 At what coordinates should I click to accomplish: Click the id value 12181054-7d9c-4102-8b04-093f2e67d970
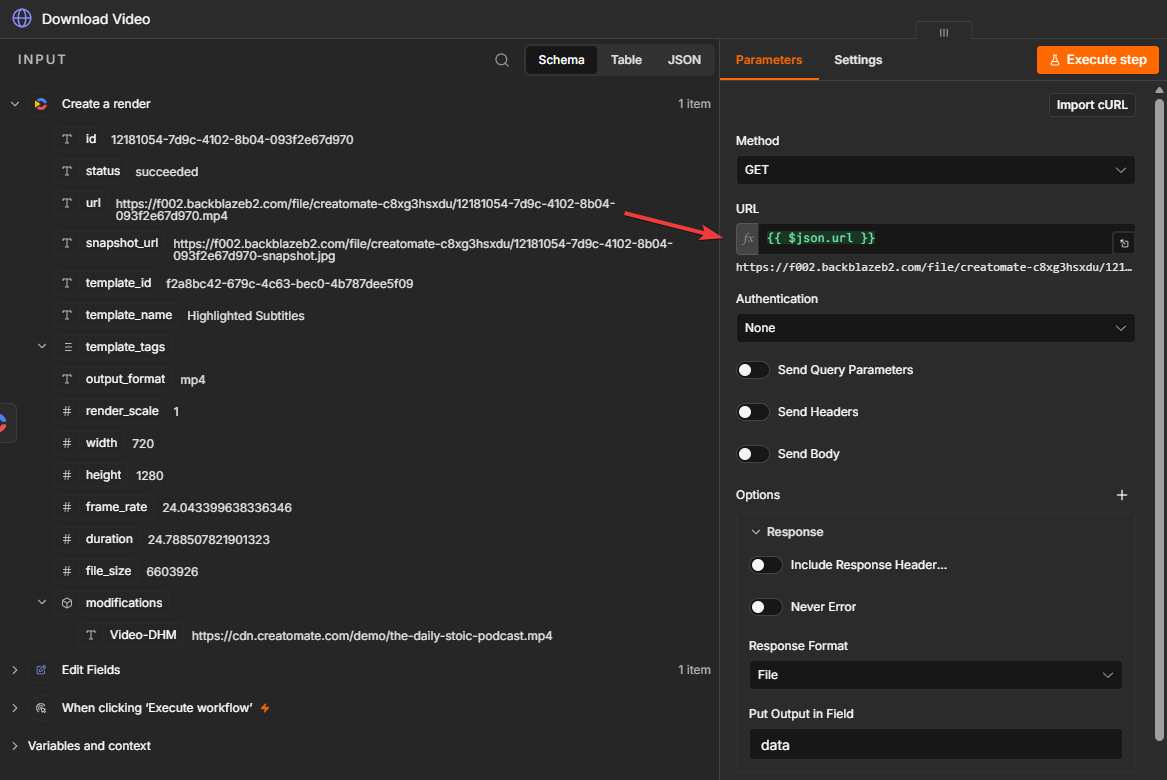coord(232,140)
